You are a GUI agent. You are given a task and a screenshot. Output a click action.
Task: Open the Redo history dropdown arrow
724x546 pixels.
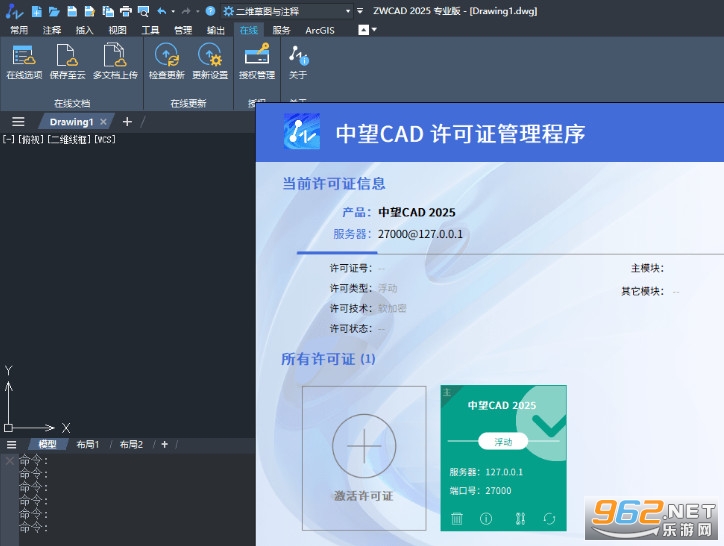pyautogui.click(x=198, y=12)
